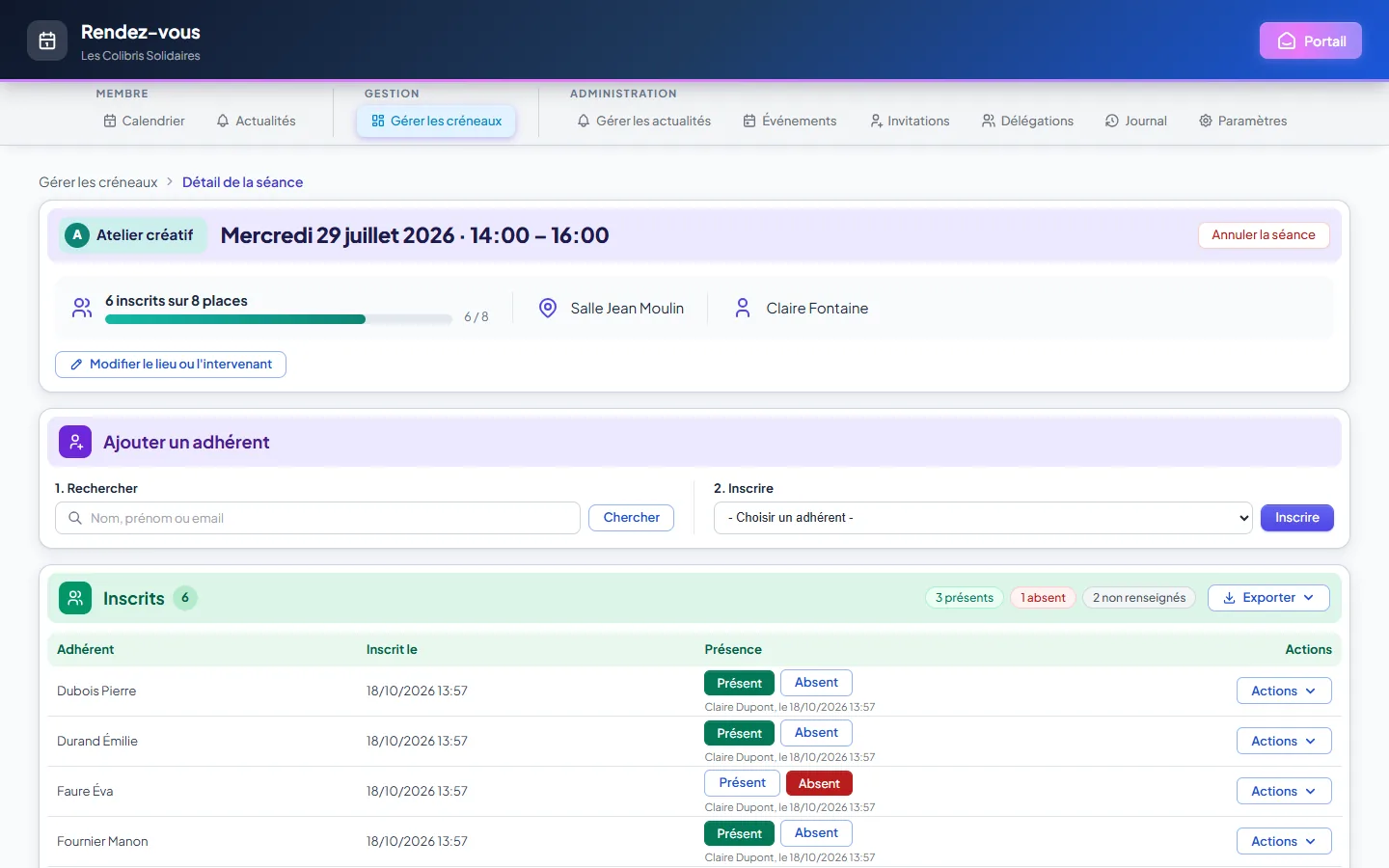This screenshot has height=868, width=1389.
Task: Click the Chercher button
Action: click(x=632, y=518)
